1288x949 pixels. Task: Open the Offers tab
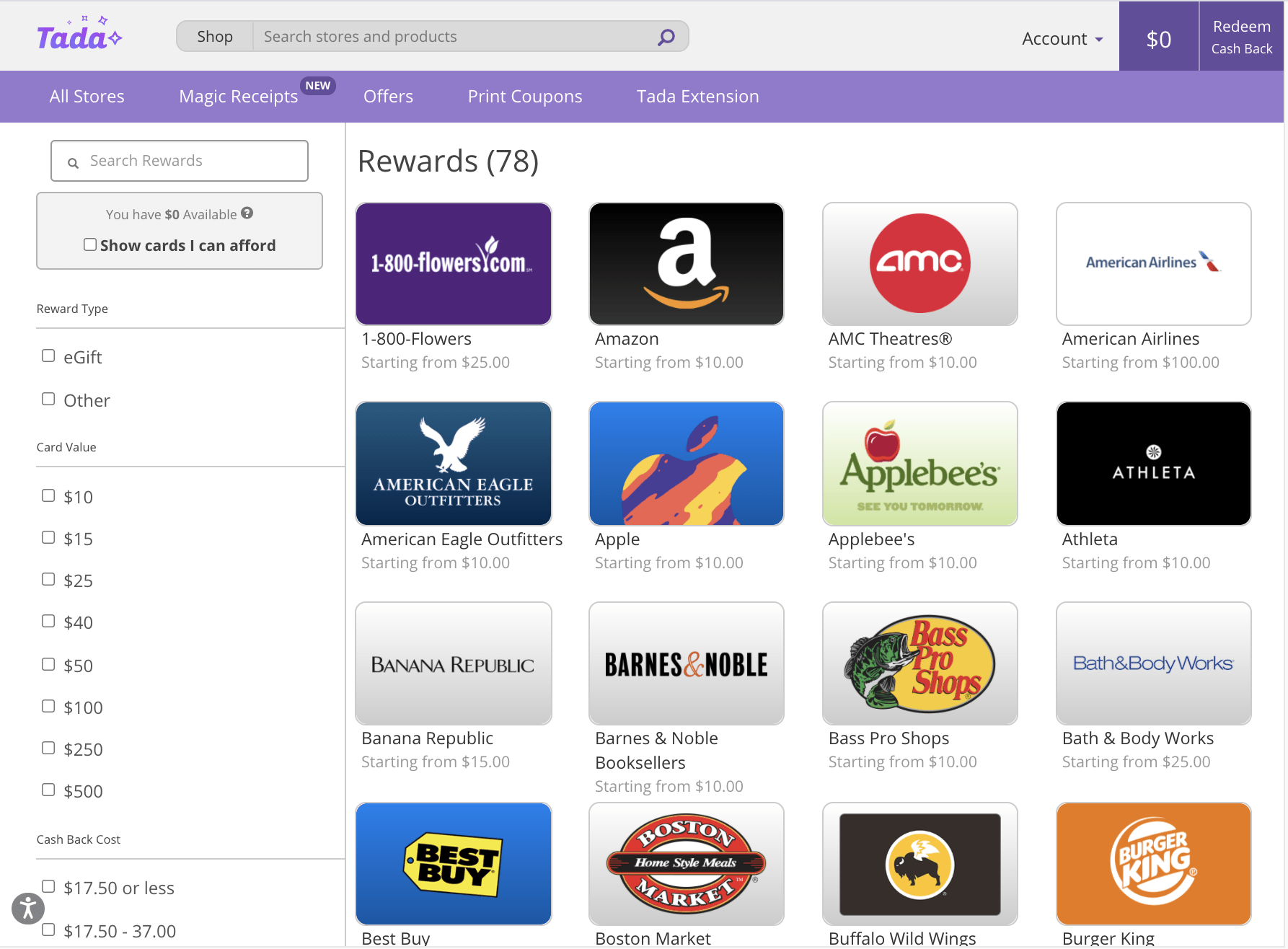point(389,97)
